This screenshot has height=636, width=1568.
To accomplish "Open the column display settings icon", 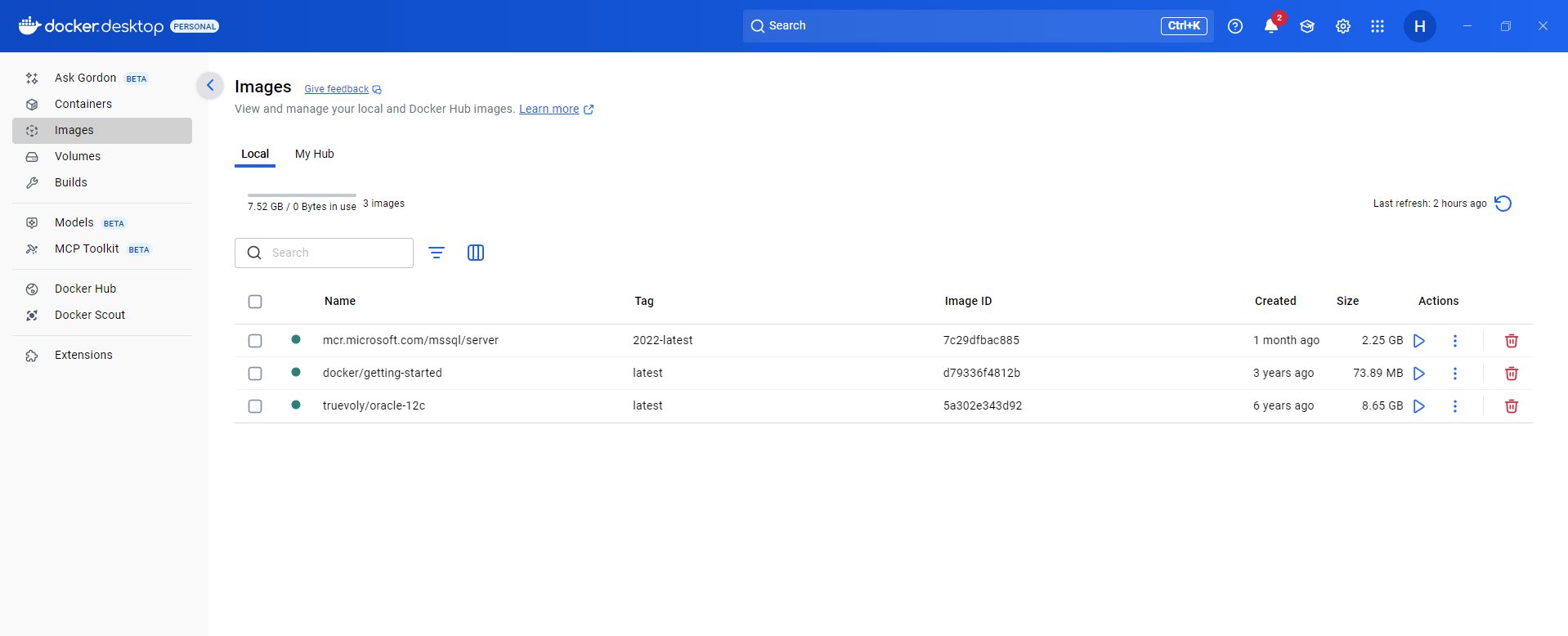I will (x=476, y=253).
